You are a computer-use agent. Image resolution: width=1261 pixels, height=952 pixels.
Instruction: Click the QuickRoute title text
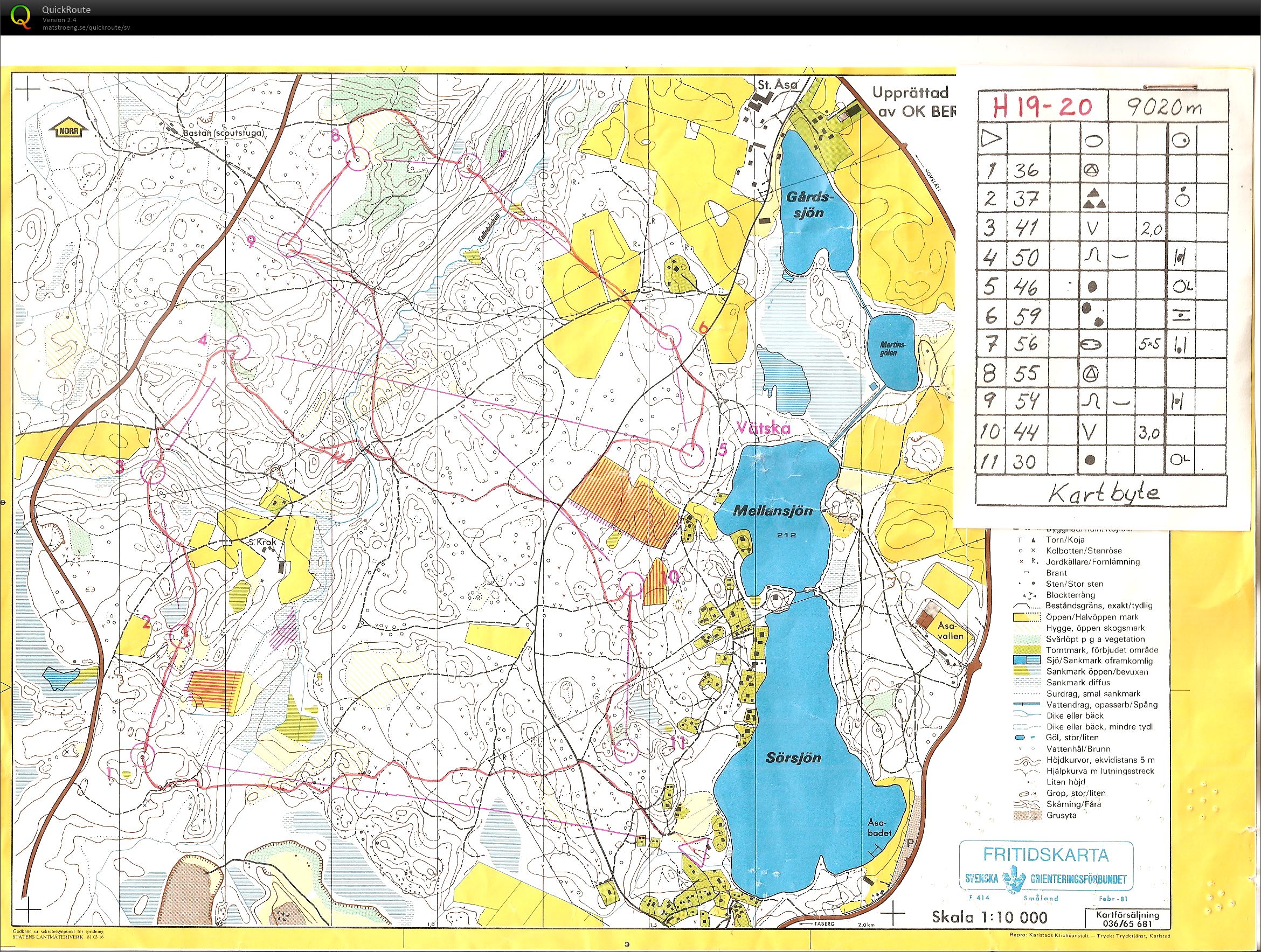(66, 10)
